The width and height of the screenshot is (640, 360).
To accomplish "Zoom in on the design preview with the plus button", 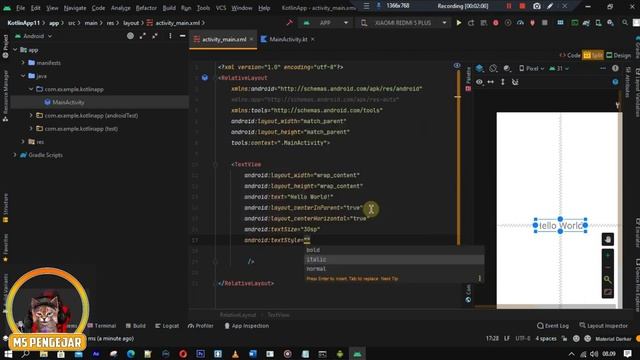I will pyautogui.click(x=607, y=255).
